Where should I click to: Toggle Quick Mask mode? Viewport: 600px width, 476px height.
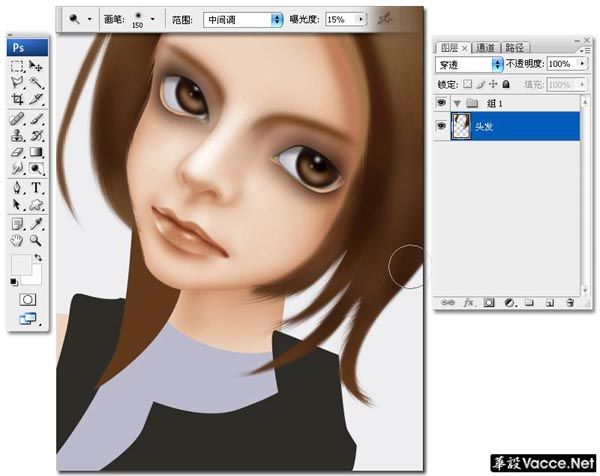click(28, 300)
